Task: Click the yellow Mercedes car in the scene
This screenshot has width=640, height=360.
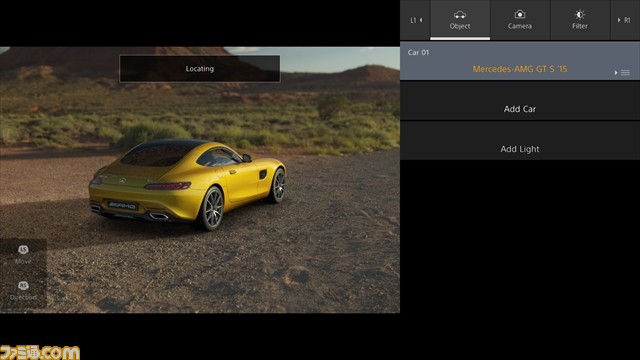Action: [x=187, y=184]
